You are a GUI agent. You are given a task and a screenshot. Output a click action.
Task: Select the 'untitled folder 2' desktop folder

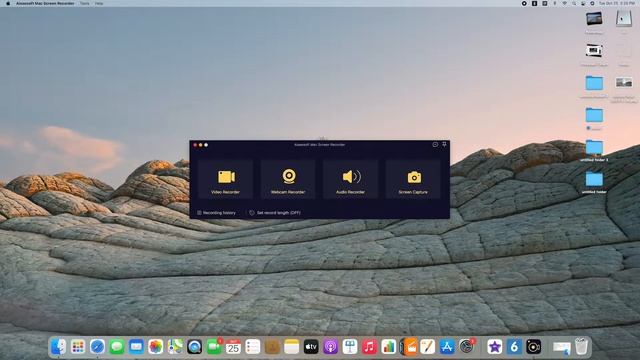594,147
